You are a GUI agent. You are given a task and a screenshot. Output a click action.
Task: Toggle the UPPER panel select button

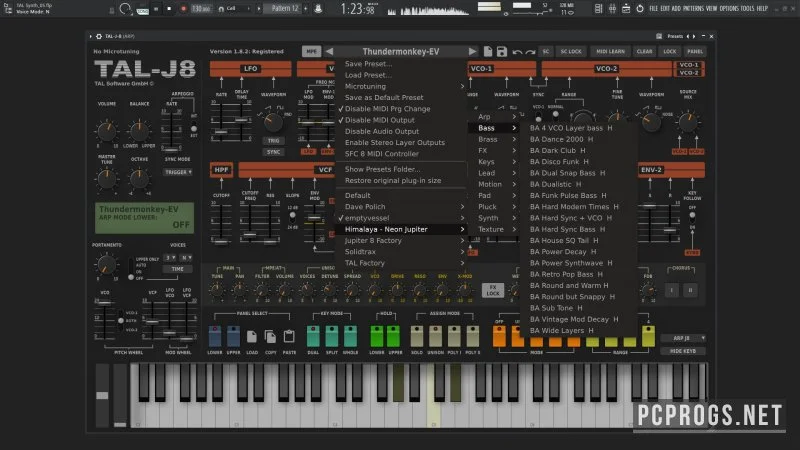click(x=233, y=336)
